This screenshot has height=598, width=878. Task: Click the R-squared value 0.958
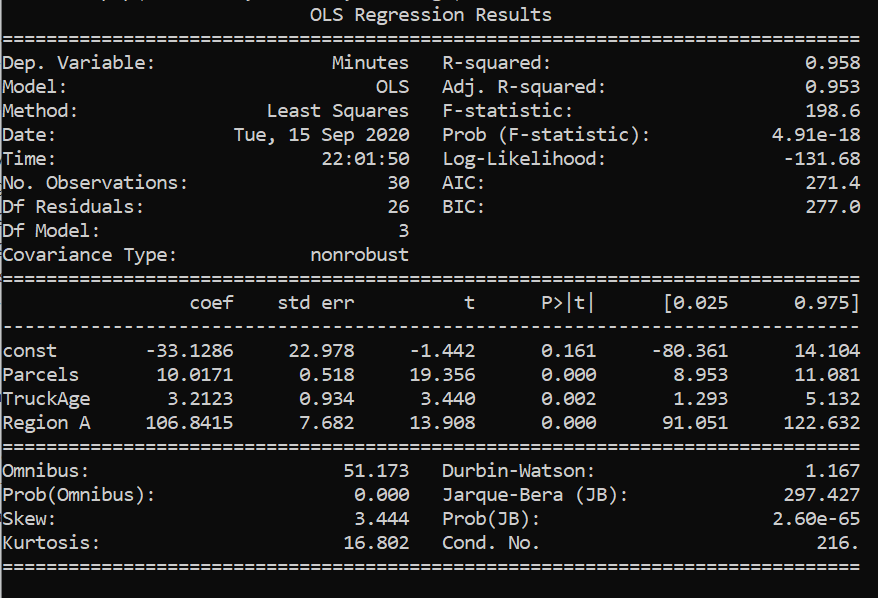click(x=832, y=63)
